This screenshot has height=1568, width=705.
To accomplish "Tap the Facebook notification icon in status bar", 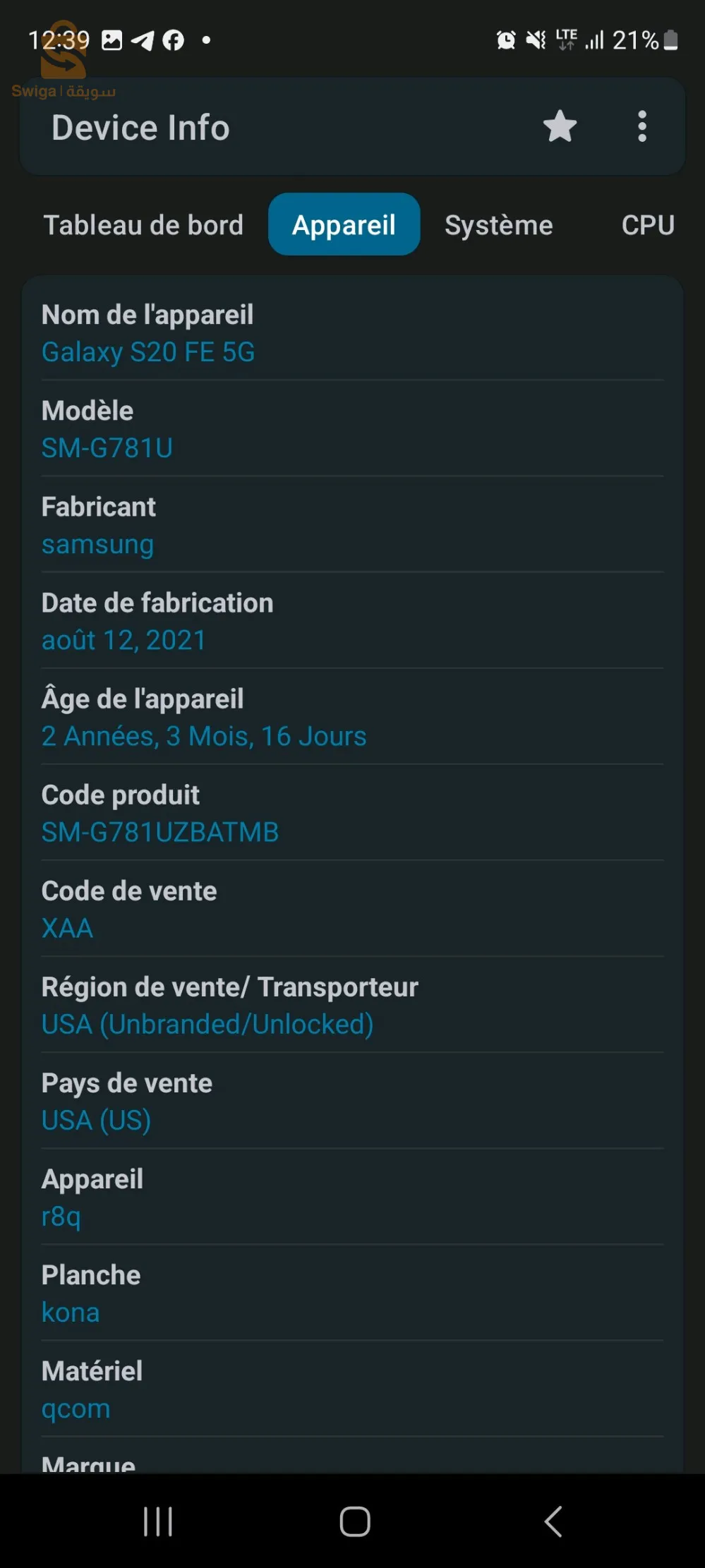I will 173,40.
